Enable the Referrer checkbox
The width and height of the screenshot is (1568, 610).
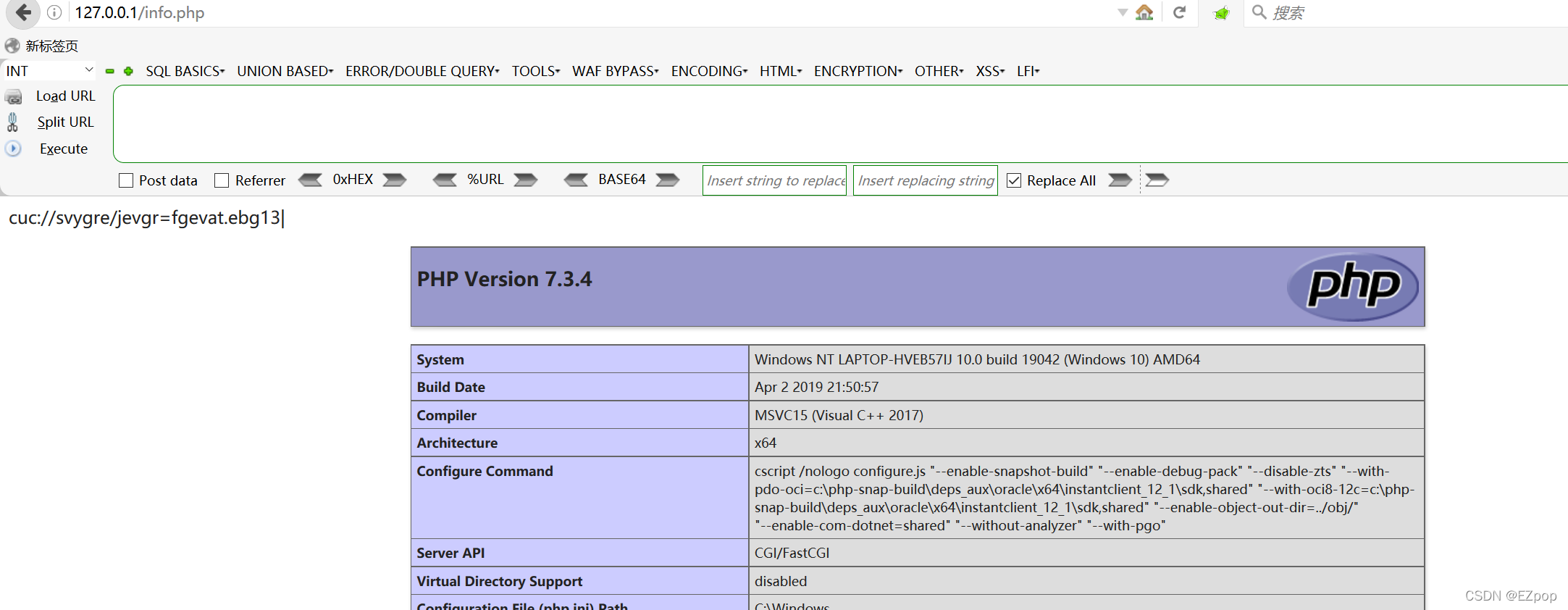222,180
